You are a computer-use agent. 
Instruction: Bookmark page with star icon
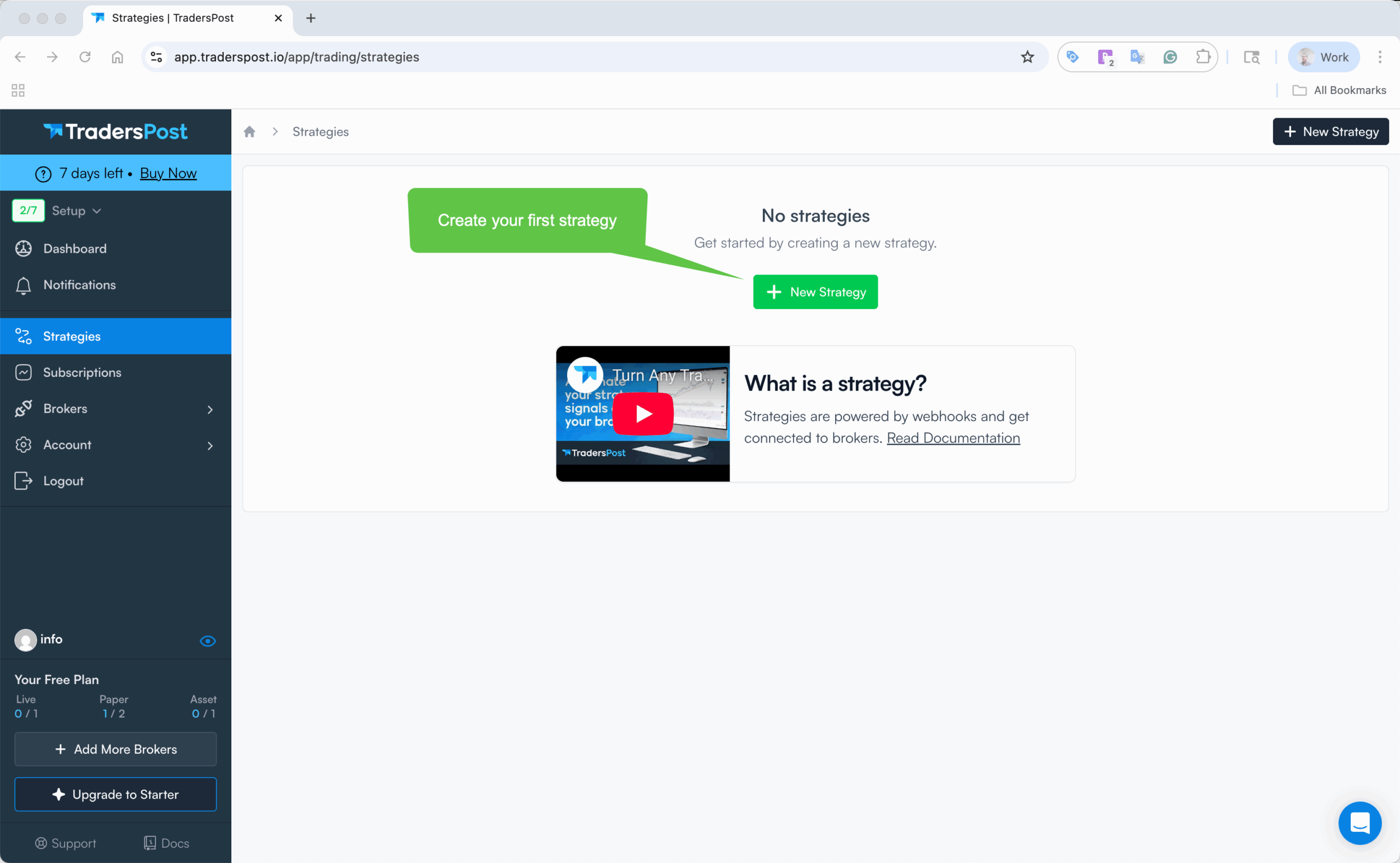[1028, 57]
